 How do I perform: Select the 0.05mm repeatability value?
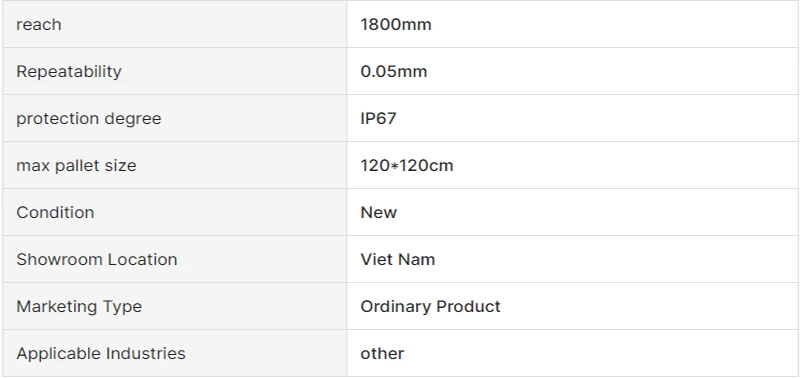(394, 71)
